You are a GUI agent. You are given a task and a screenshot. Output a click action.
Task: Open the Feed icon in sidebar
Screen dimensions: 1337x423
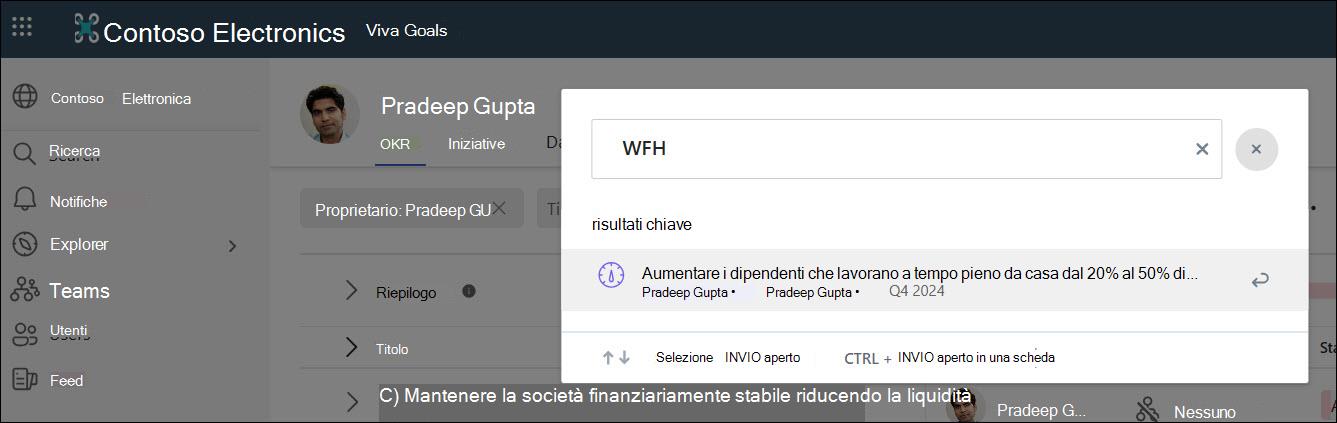pos(24,380)
